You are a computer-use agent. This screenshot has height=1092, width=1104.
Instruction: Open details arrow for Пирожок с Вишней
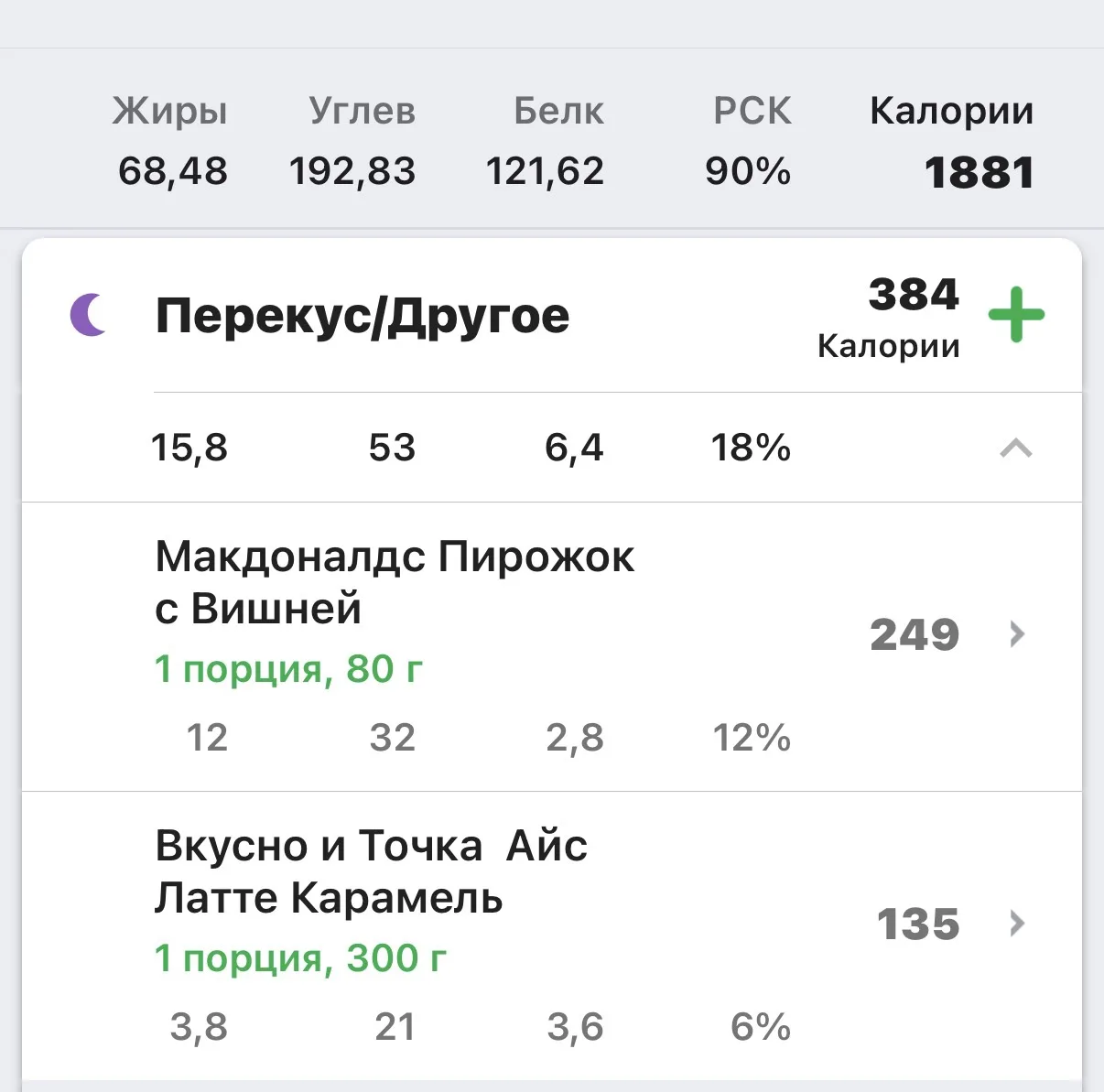point(1016,634)
